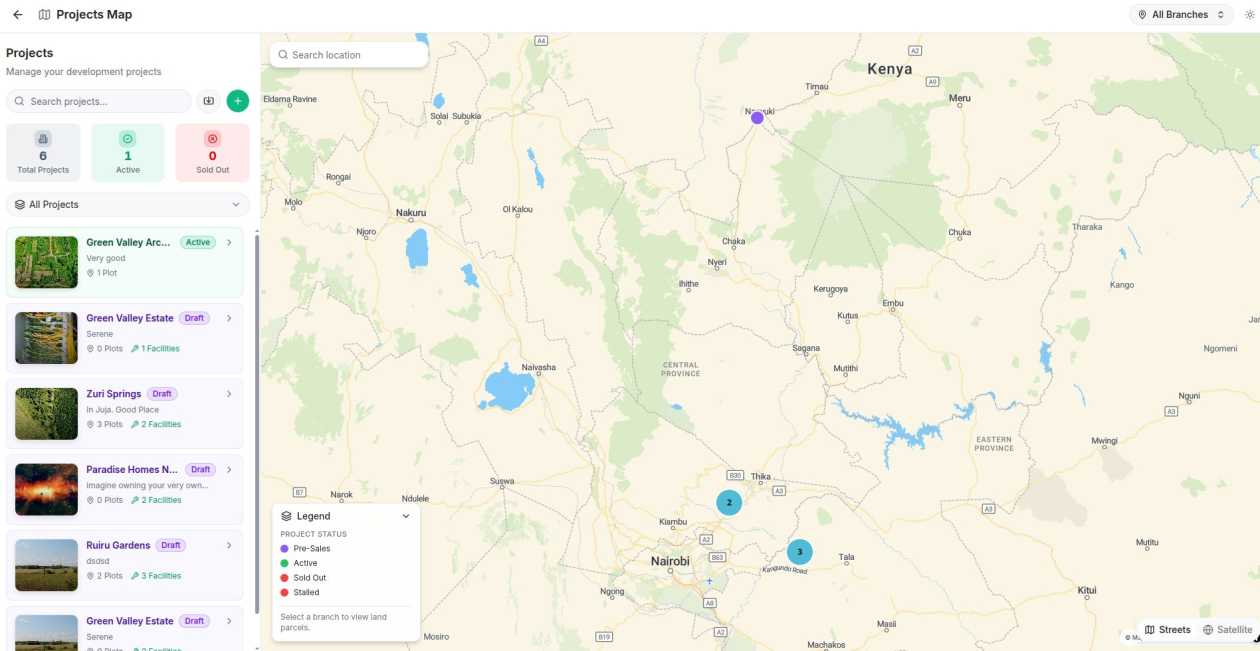Click the Draft badge on Paradise Homes
1260x651 pixels.
pos(201,469)
